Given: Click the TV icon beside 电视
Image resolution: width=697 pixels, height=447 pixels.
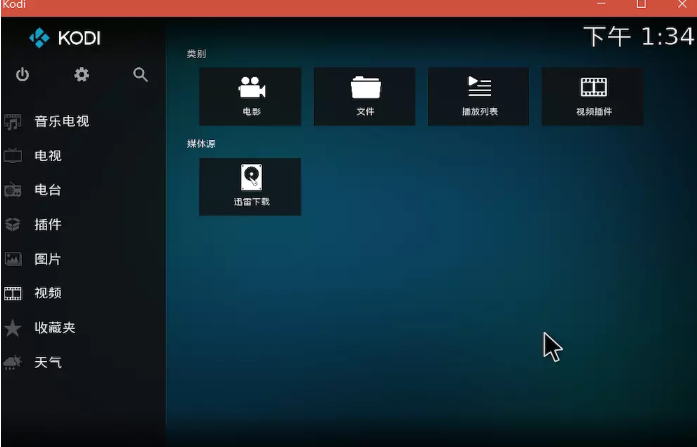Looking at the screenshot, I should (x=13, y=156).
